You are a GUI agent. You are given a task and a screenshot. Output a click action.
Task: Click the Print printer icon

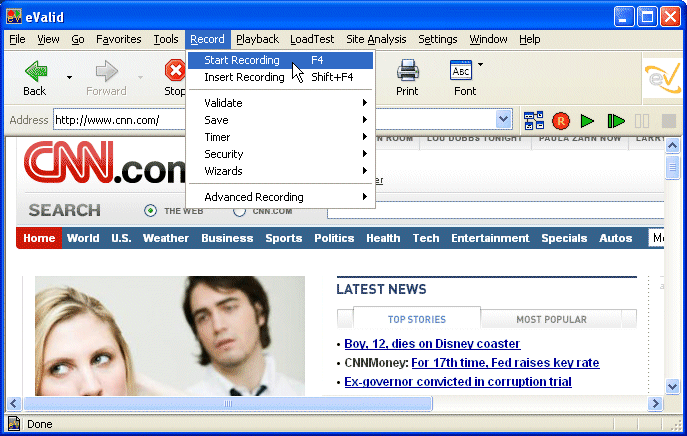click(407, 70)
